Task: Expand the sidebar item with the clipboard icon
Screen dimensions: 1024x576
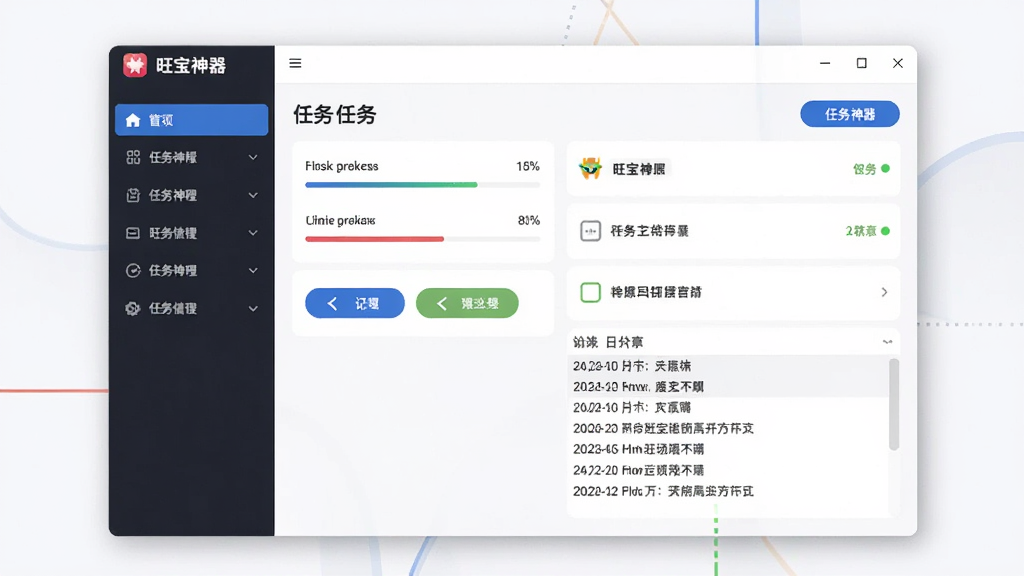Action: click(x=253, y=195)
